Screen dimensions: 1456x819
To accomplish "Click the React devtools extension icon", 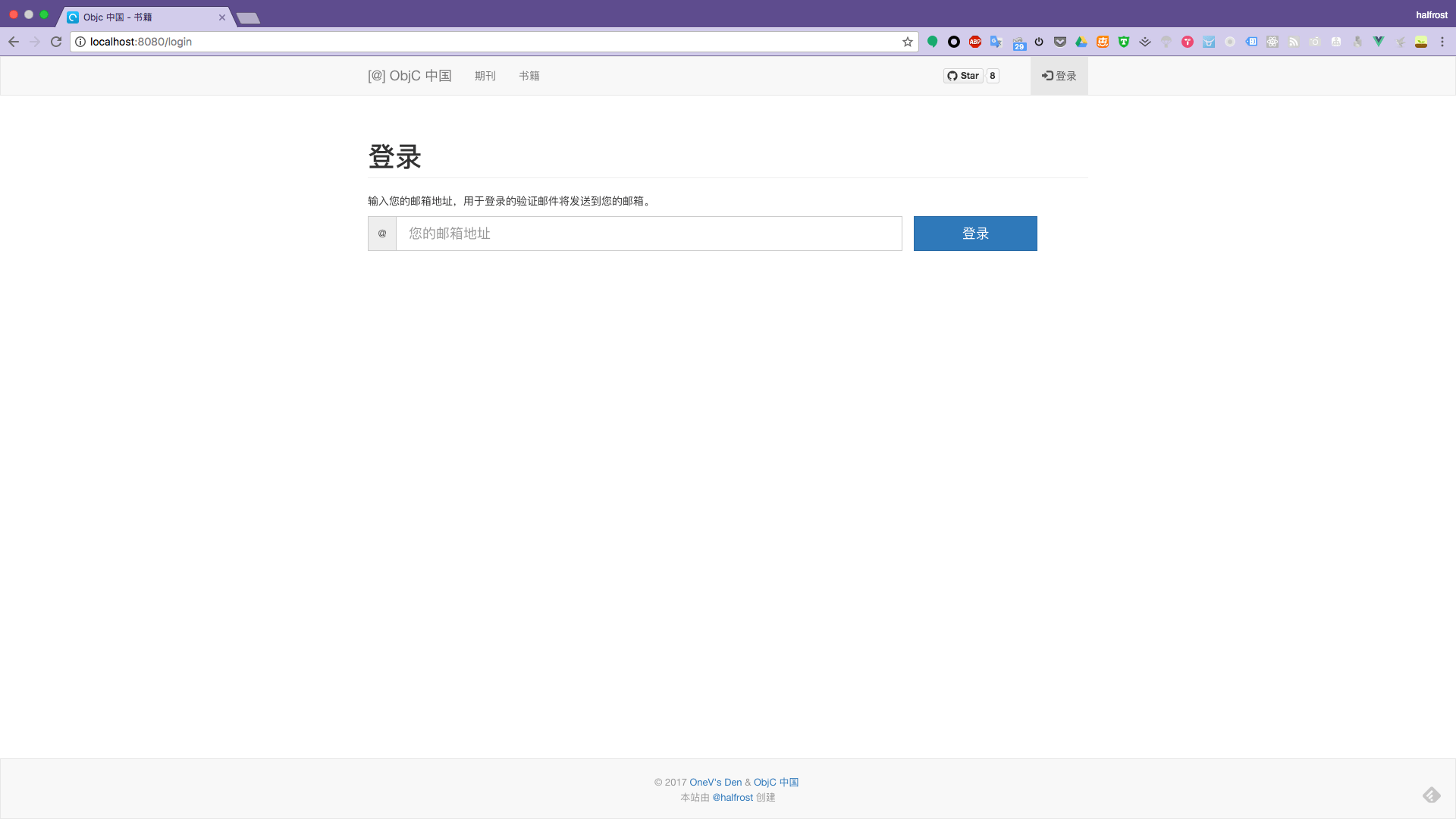I will tap(1272, 42).
